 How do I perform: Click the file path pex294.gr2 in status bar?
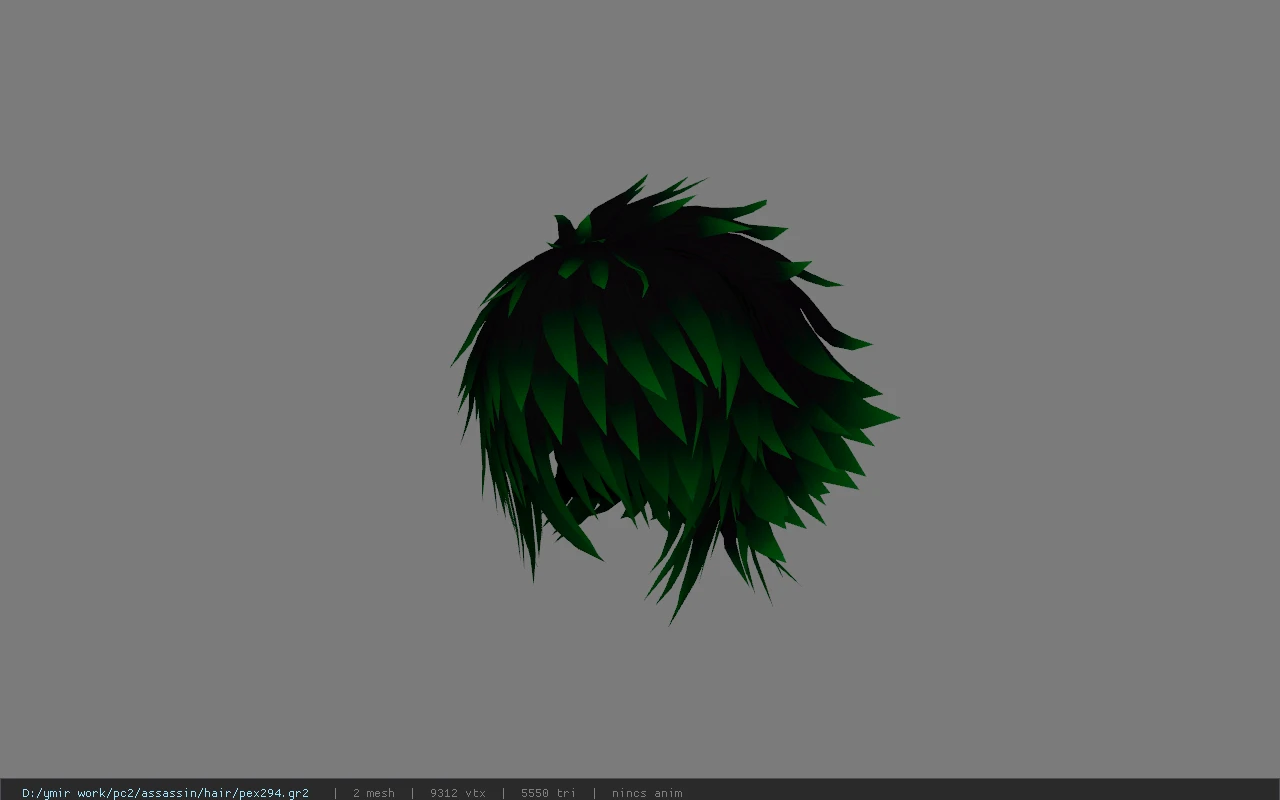[x=165, y=793]
